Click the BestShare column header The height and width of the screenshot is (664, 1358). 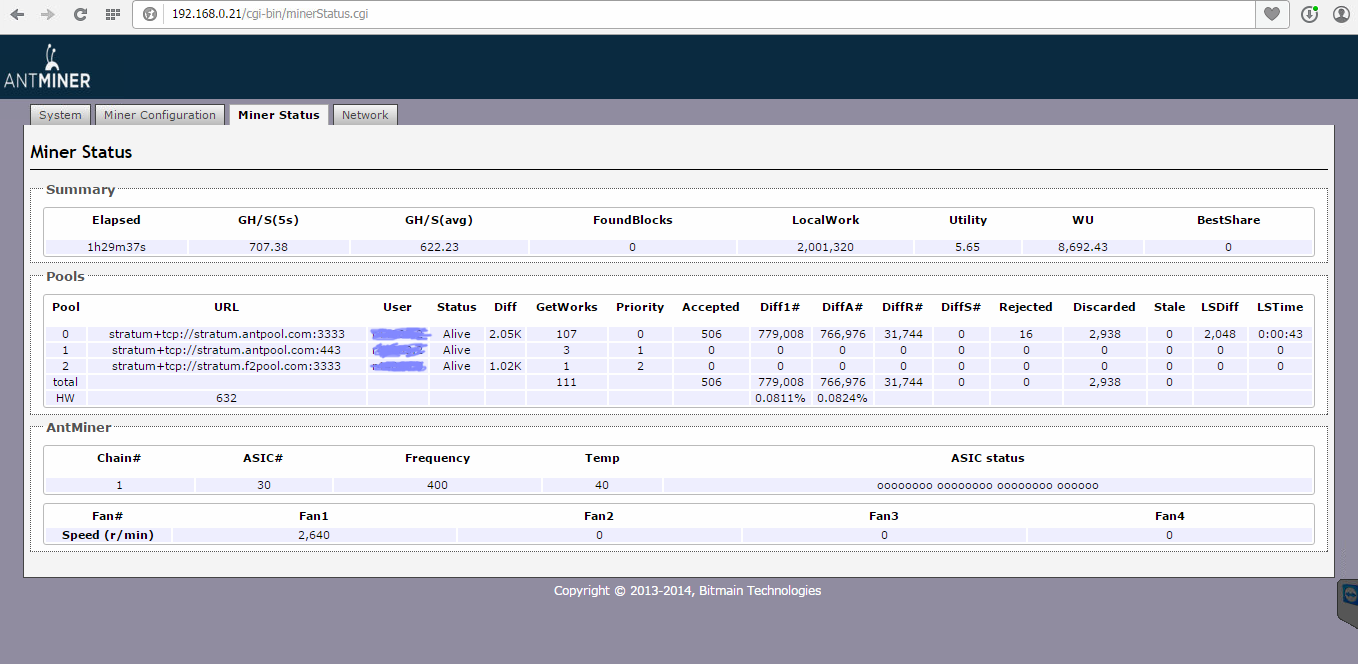pyautogui.click(x=1228, y=220)
